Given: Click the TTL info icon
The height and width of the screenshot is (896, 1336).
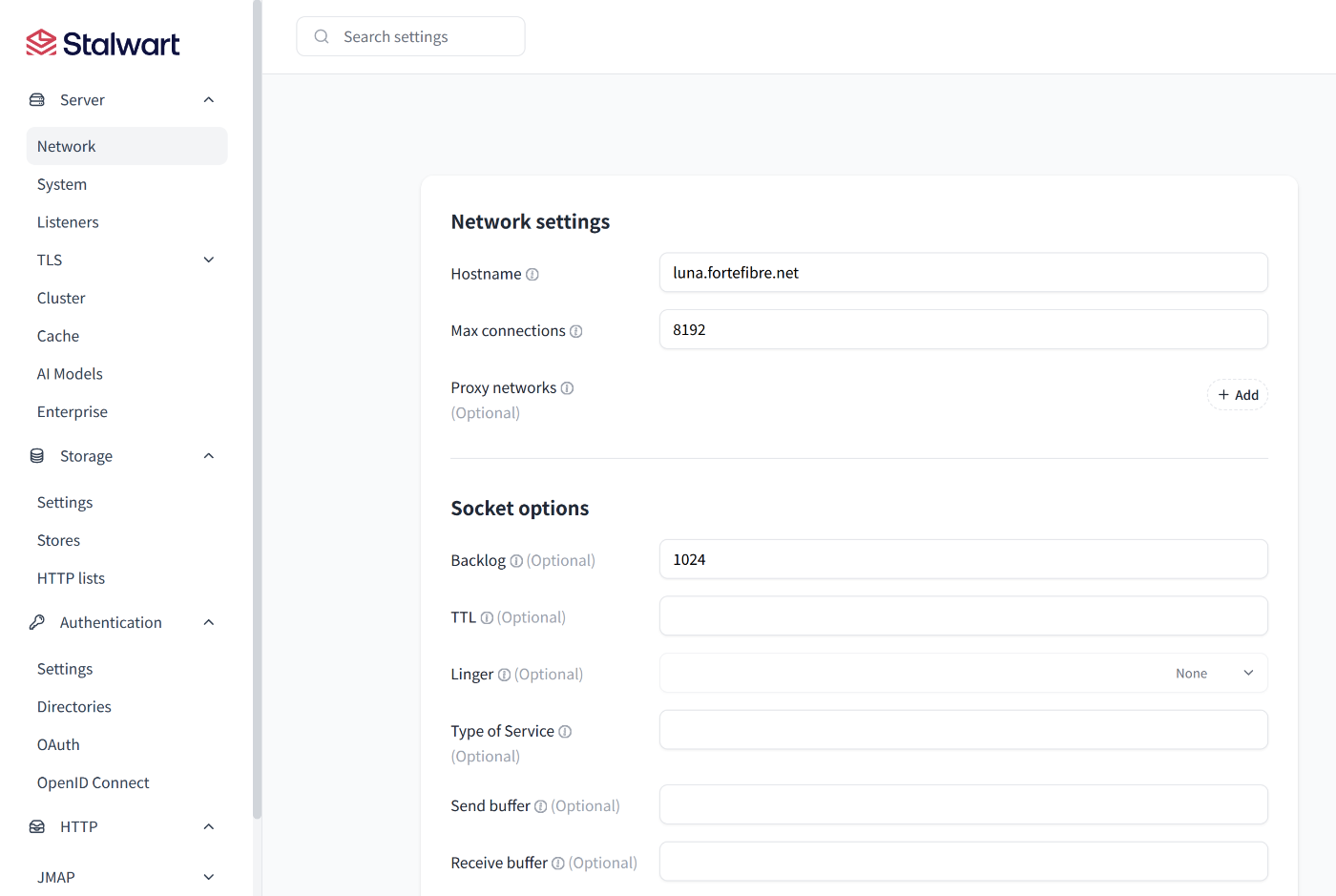Looking at the screenshot, I should tap(487, 618).
